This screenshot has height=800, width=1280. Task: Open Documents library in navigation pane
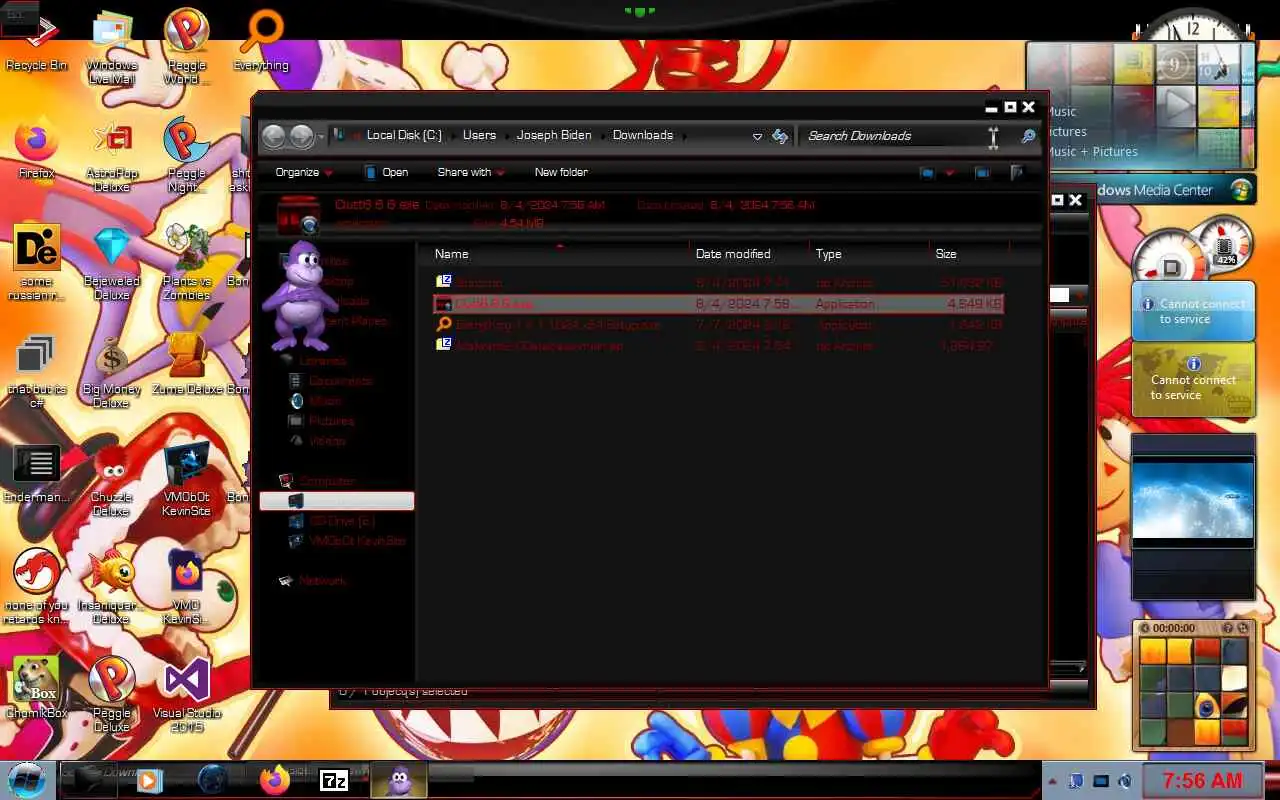pyautogui.click(x=330, y=381)
